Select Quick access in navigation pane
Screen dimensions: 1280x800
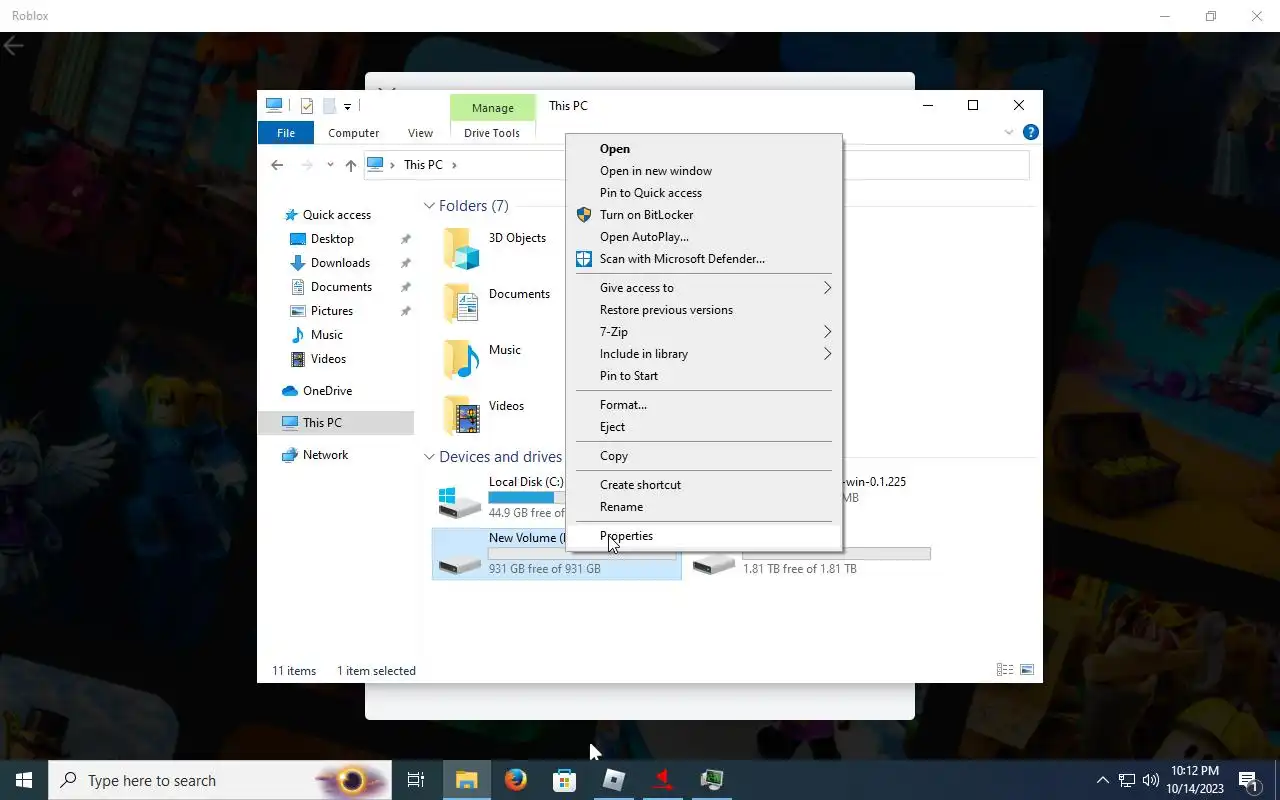click(336, 215)
